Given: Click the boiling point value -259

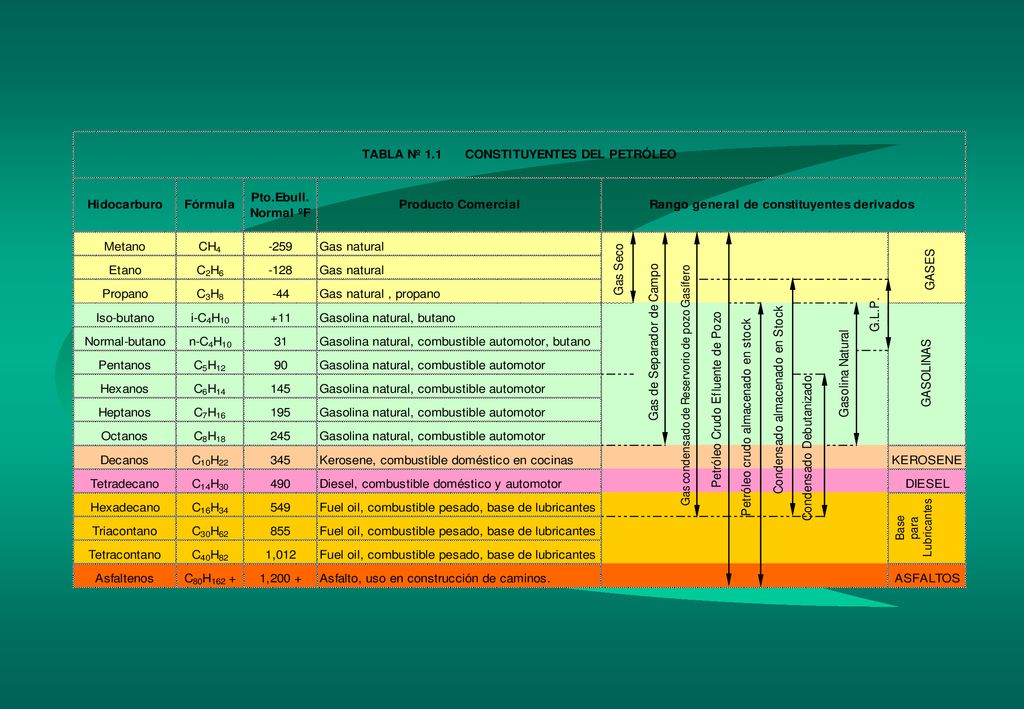Looking at the screenshot, I should pyautogui.click(x=280, y=246).
